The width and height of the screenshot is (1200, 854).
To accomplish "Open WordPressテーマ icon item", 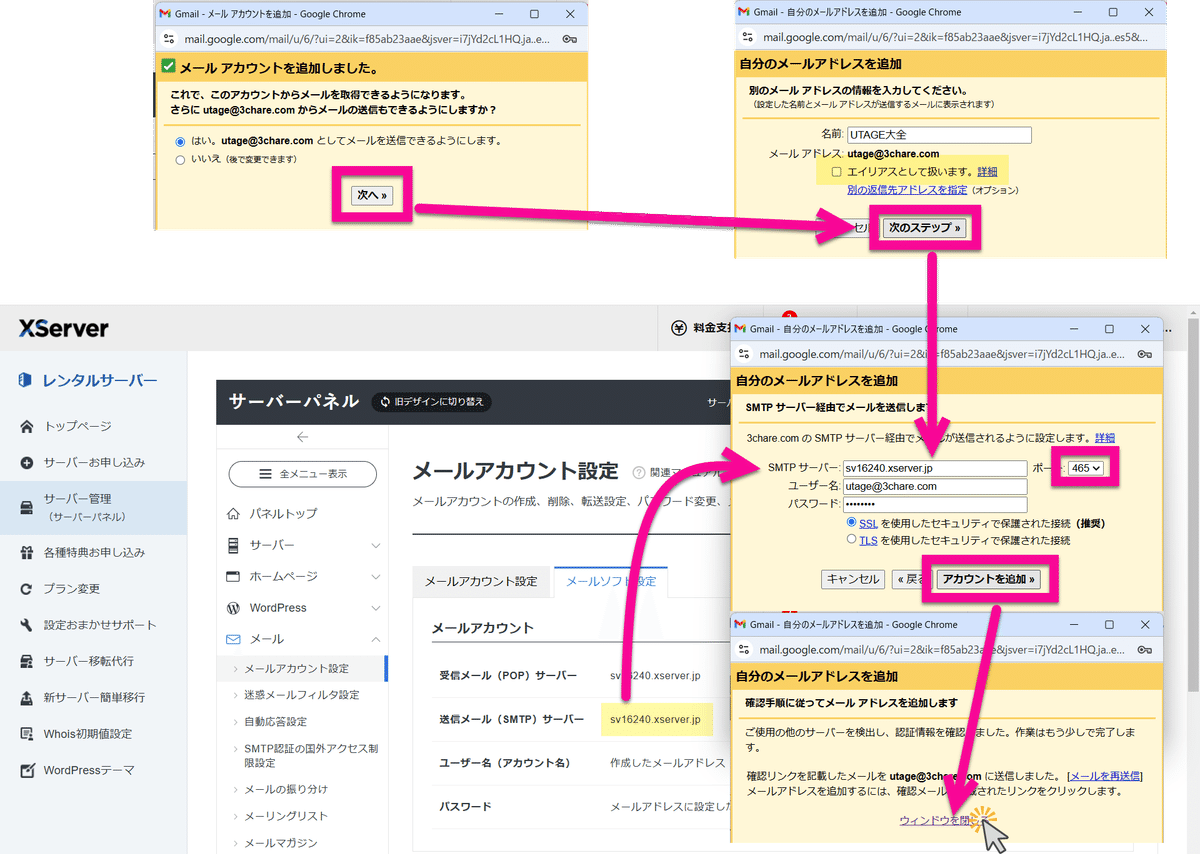I will click(x=27, y=771).
